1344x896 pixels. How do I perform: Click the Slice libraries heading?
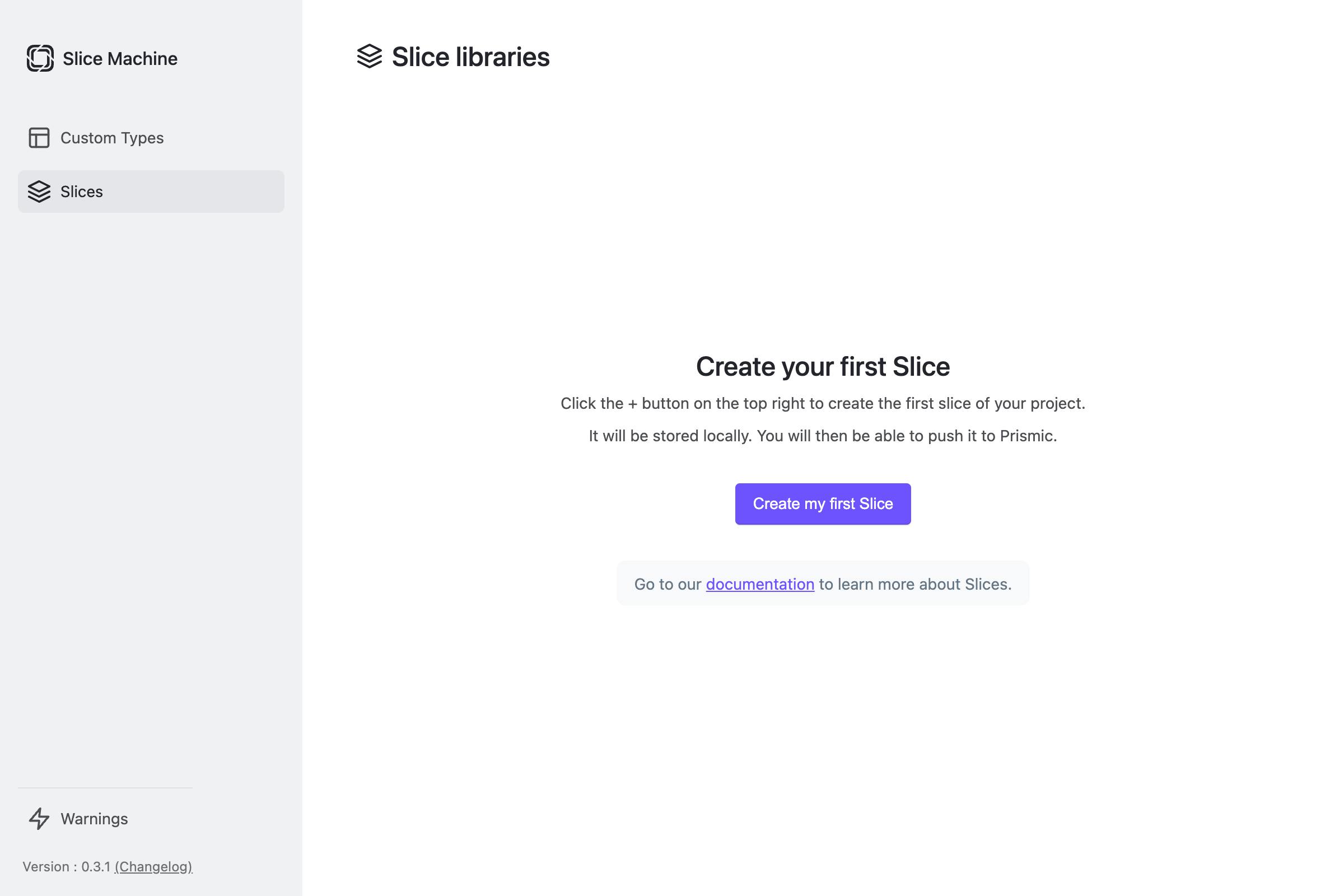click(470, 57)
